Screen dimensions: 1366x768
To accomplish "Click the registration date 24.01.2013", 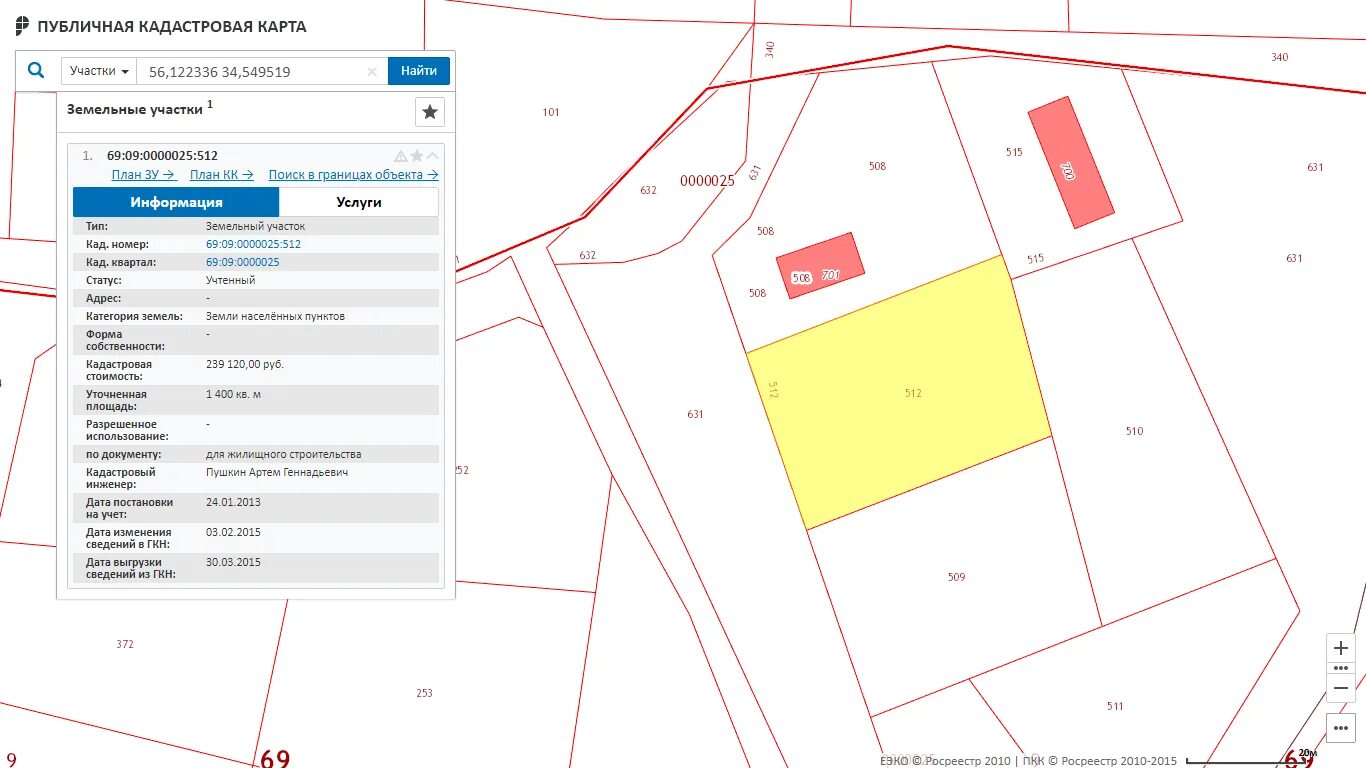I will [232, 502].
